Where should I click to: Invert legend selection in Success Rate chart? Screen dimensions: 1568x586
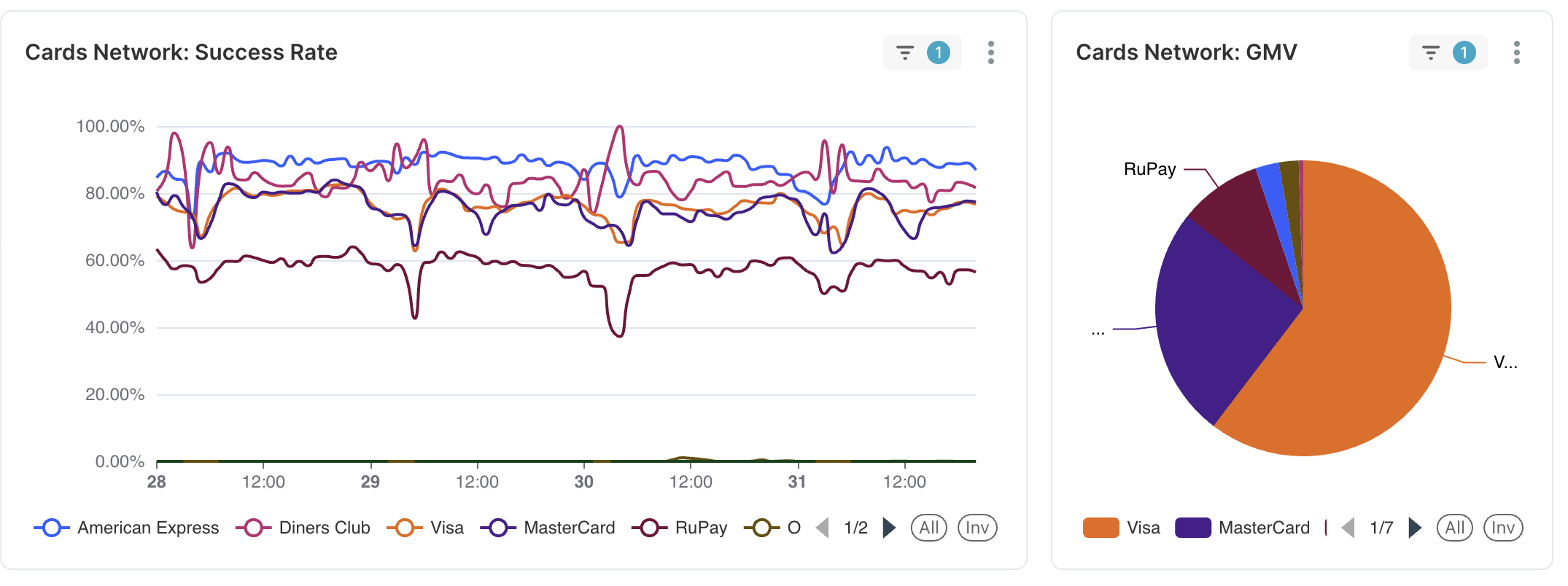pyautogui.click(x=977, y=528)
